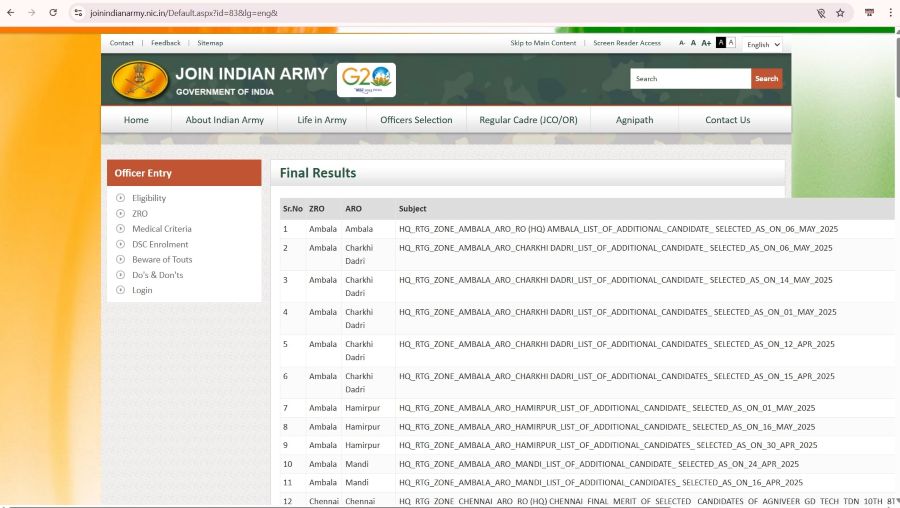Click arrow bullet icon beside ZRO
The width and height of the screenshot is (900, 508).
click(121, 214)
